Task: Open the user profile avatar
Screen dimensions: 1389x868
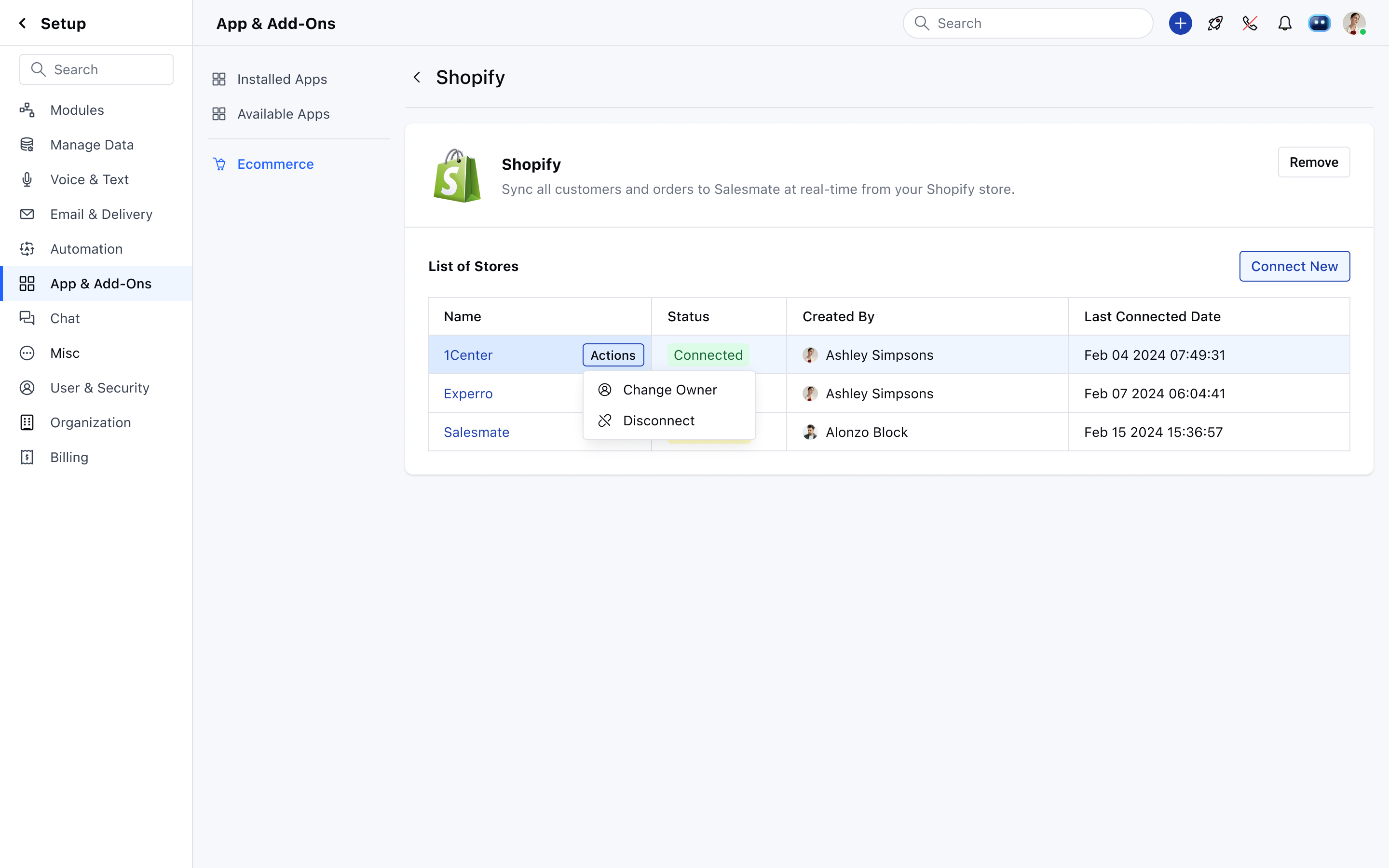Action: pos(1353,23)
